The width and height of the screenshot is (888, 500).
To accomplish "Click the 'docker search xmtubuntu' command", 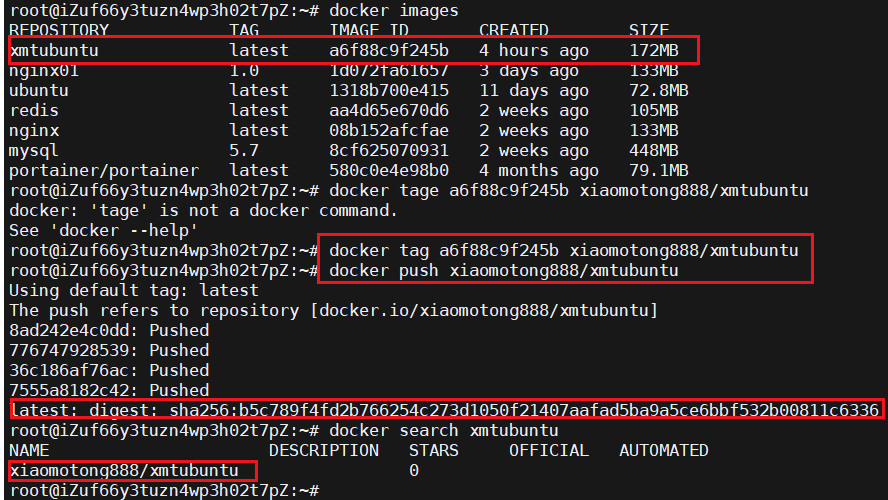I will (443, 430).
